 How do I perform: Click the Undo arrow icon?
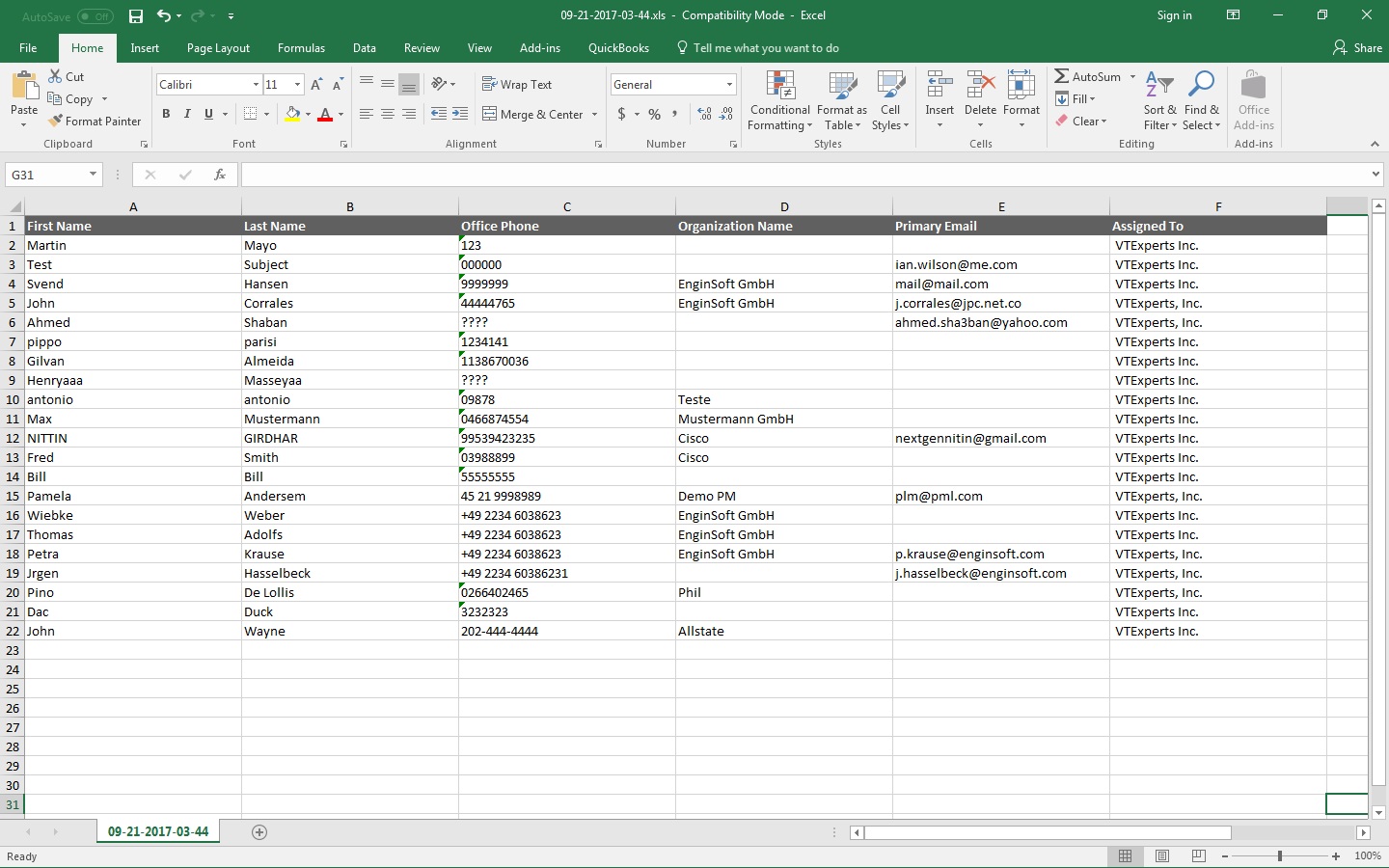164,15
